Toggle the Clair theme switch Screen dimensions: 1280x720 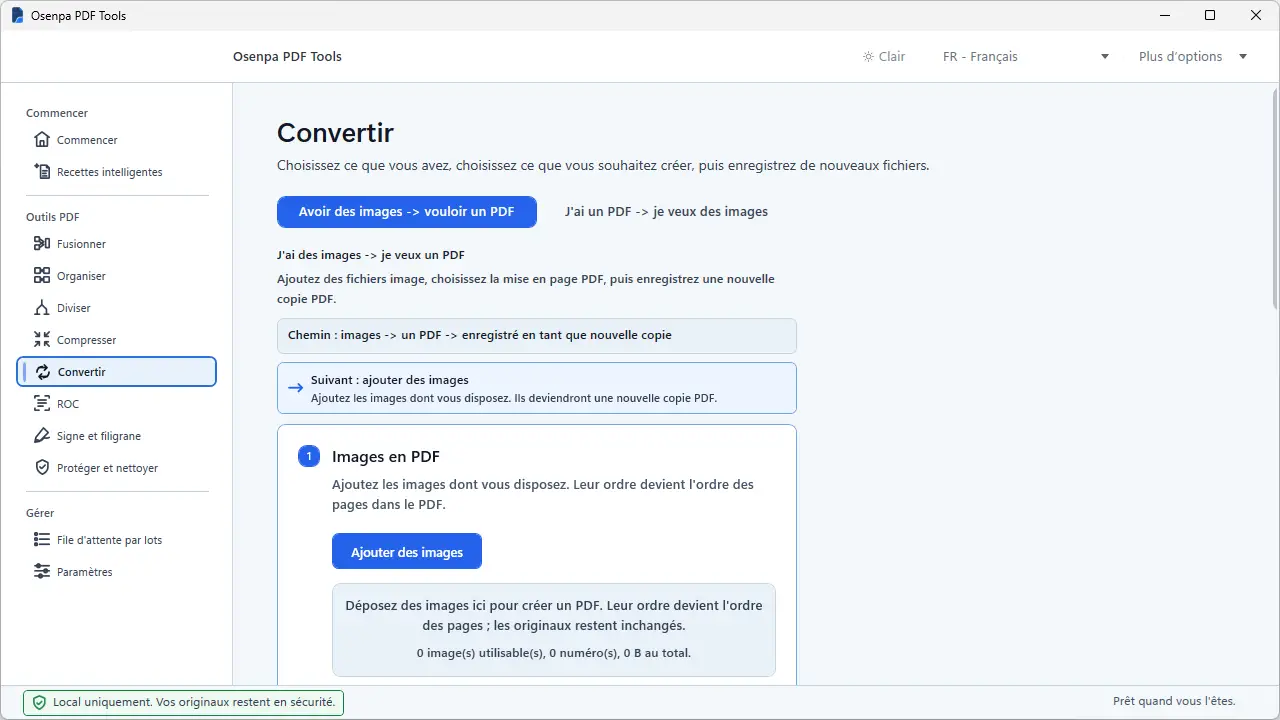[884, 57]
